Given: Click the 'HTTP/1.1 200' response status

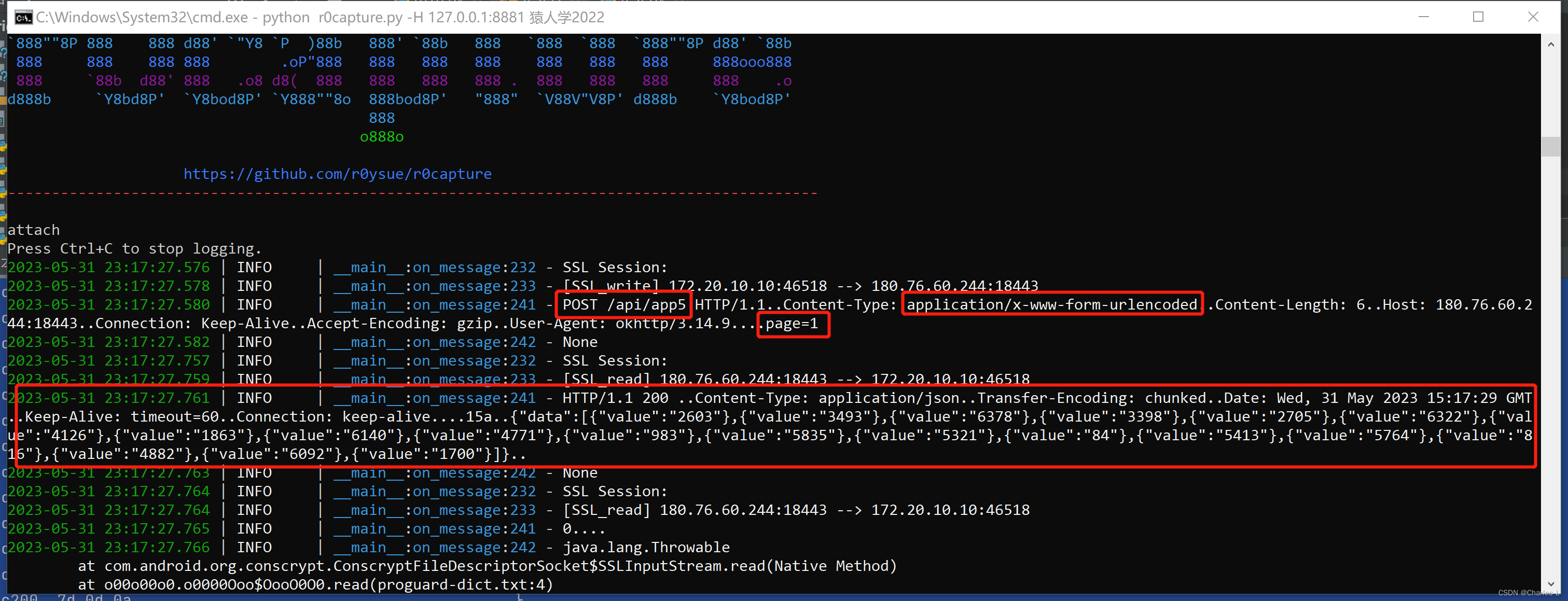Looking at the screenshot, I should [615, 398].
